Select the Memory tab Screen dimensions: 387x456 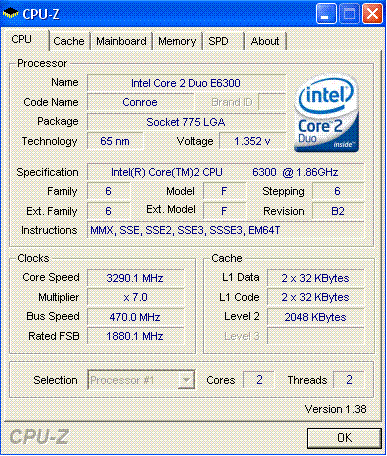point(177,41)
